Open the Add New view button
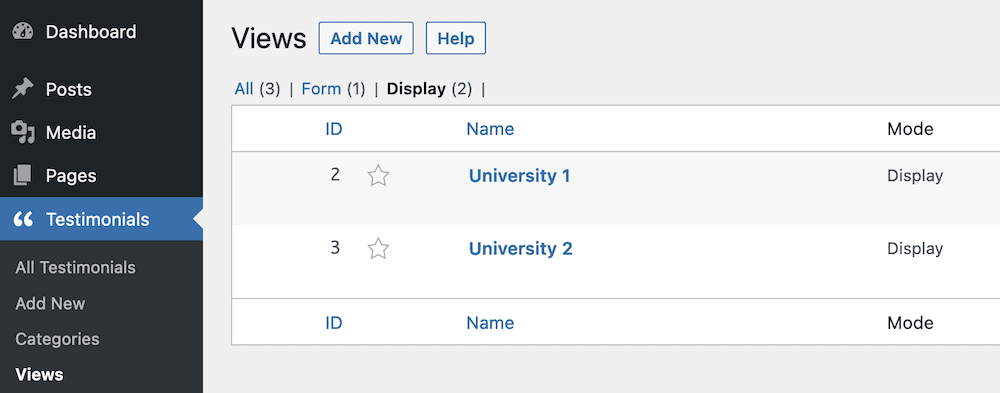Viewport: 1000px width, 393px height. [366, 38]
